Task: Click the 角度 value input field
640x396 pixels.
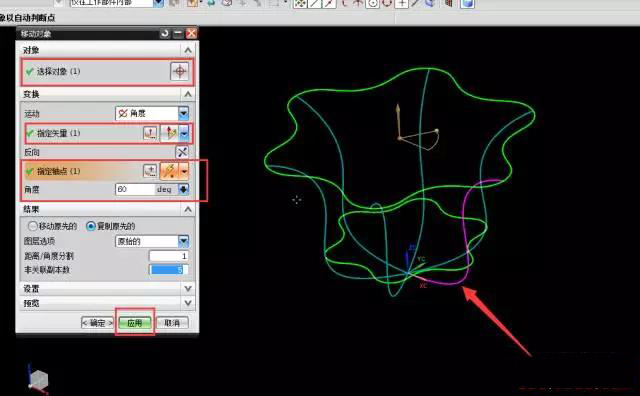Action: pos(135,189)
